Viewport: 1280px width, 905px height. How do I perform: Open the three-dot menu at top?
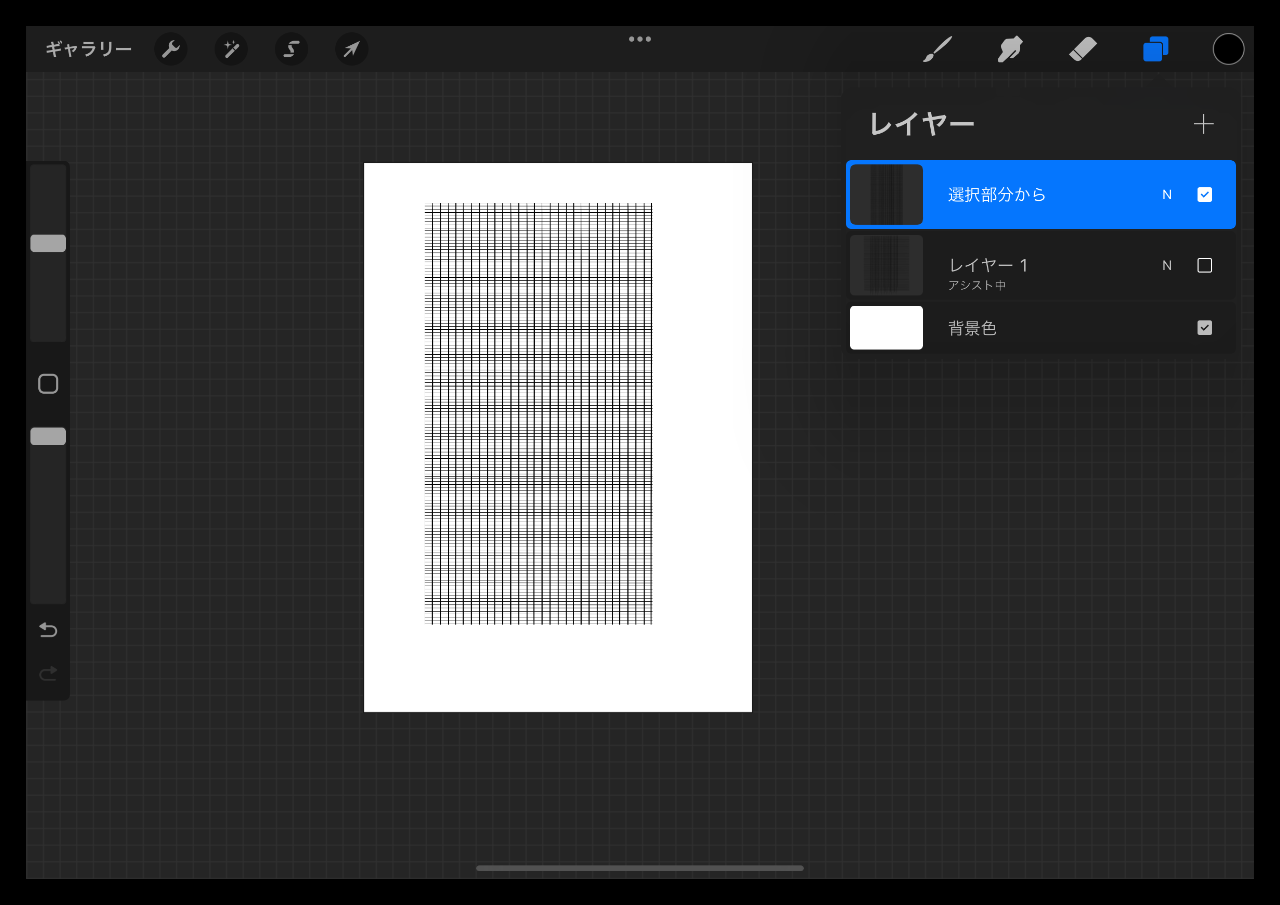coord(640,39)
